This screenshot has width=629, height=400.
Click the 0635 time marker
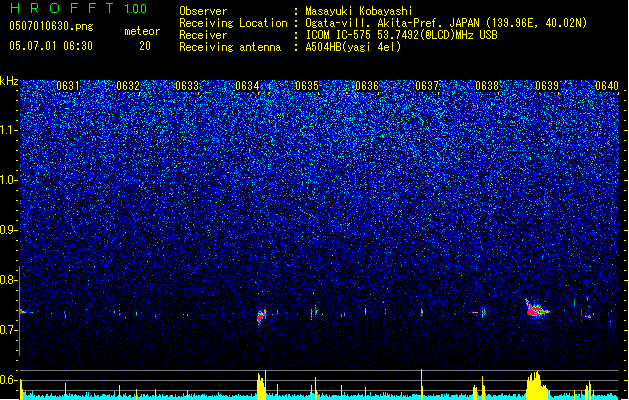coord(307,86)
